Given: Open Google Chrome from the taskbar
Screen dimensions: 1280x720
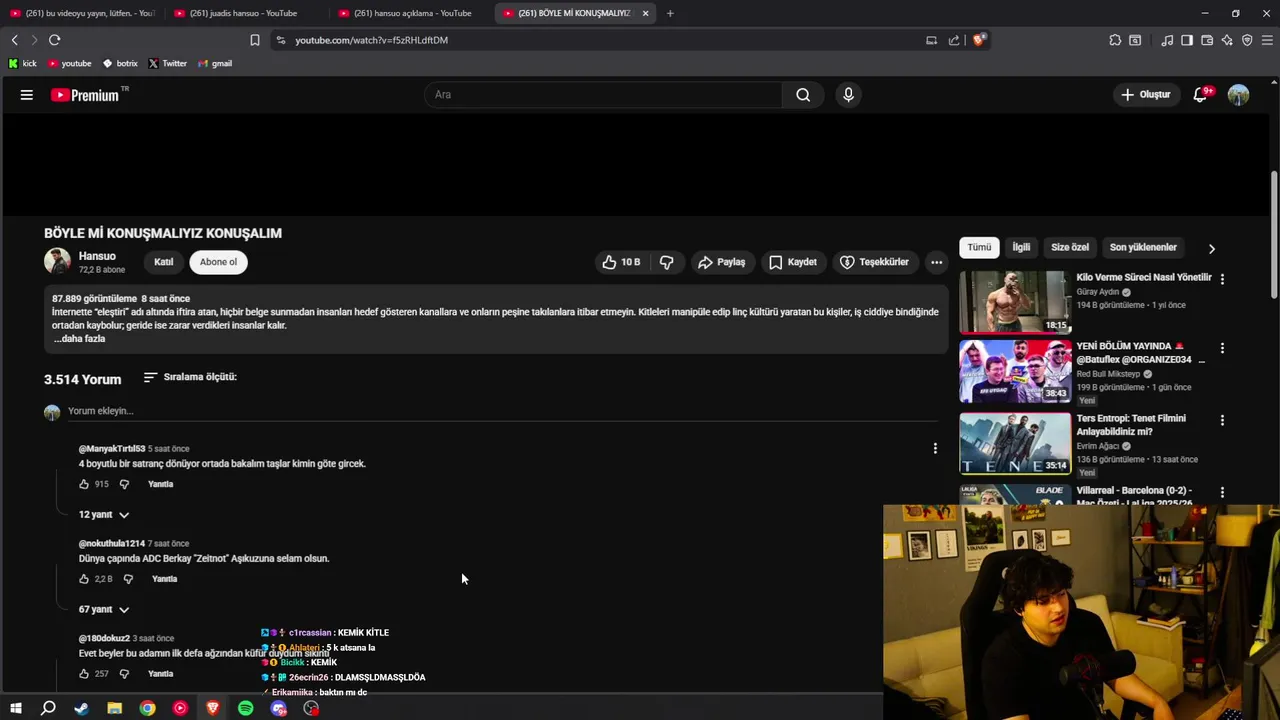Looking at the screenshot, I should point(147,708).
